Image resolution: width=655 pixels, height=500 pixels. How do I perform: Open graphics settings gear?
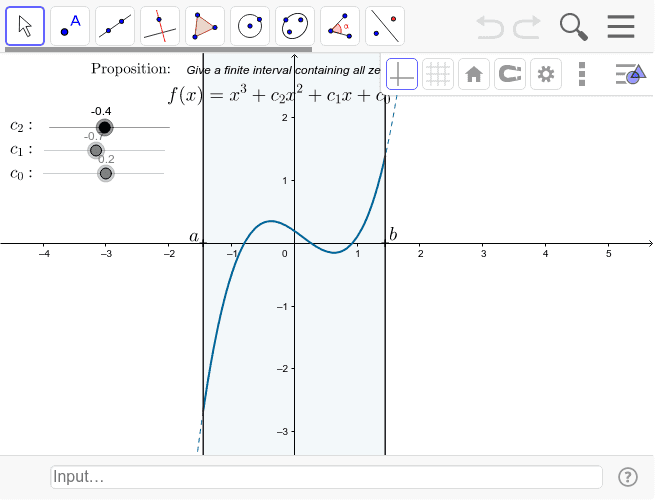click(x=546, y=74)
